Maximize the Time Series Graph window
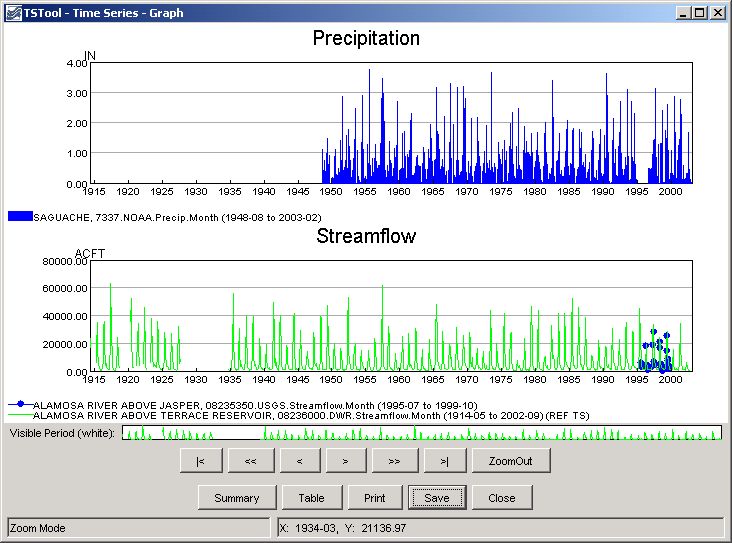The image size is (732, 543). coord(700,13)
